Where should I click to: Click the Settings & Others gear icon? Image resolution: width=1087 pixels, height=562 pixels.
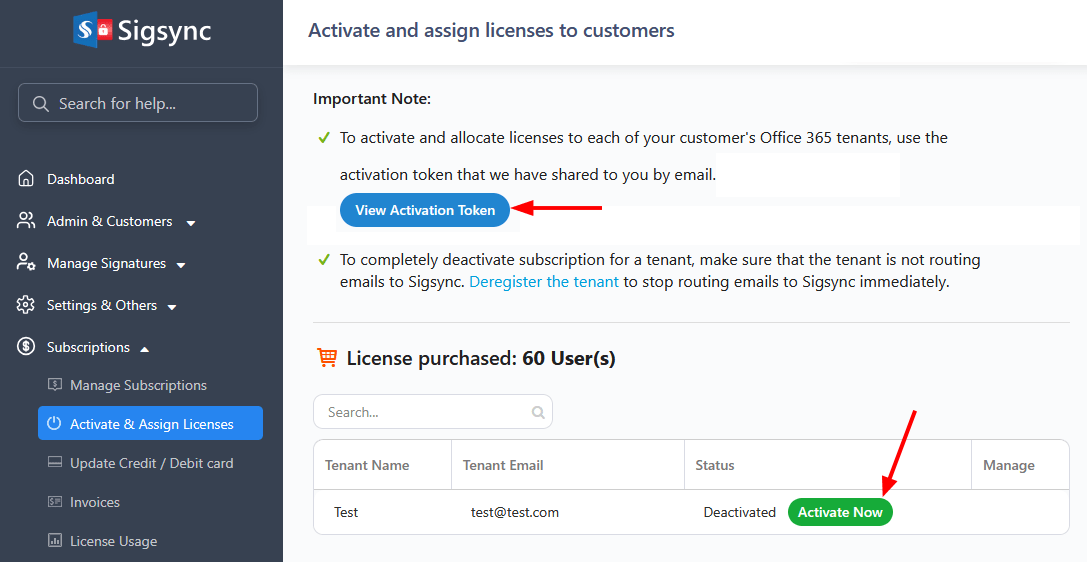(x=26, y=305)
